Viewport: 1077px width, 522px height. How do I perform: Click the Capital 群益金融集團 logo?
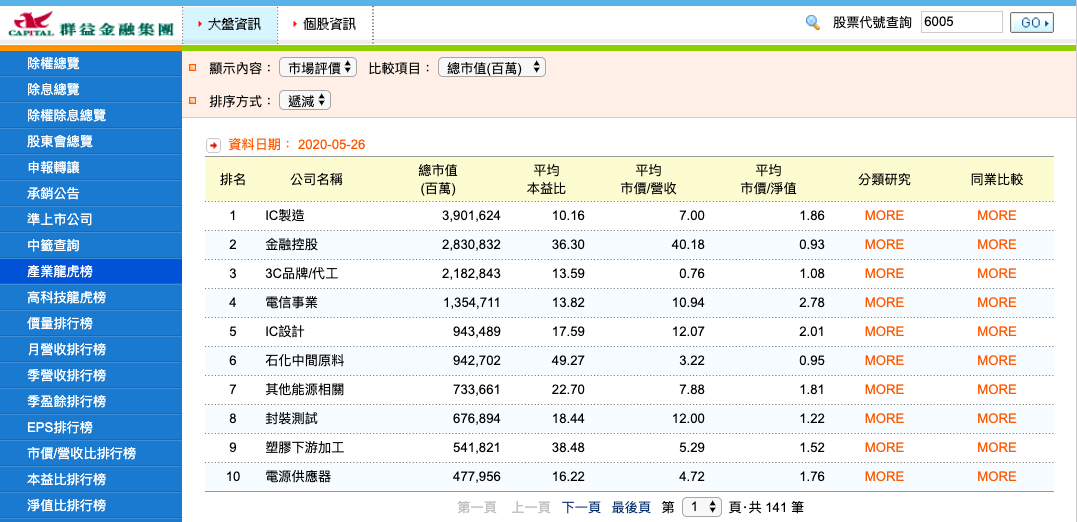click(91, 25)
